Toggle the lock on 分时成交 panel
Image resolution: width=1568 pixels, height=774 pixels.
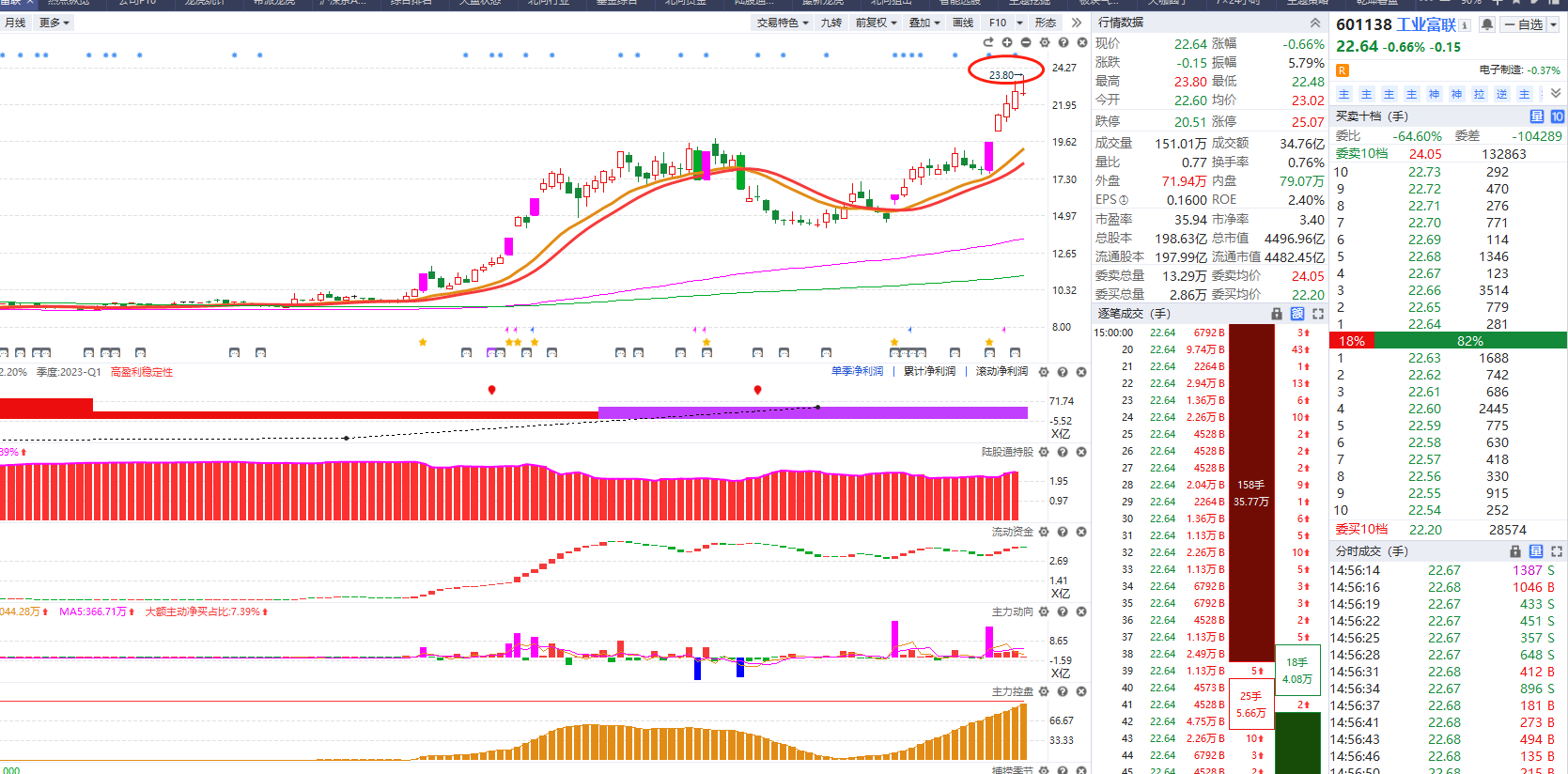(x=1515, y=551)
